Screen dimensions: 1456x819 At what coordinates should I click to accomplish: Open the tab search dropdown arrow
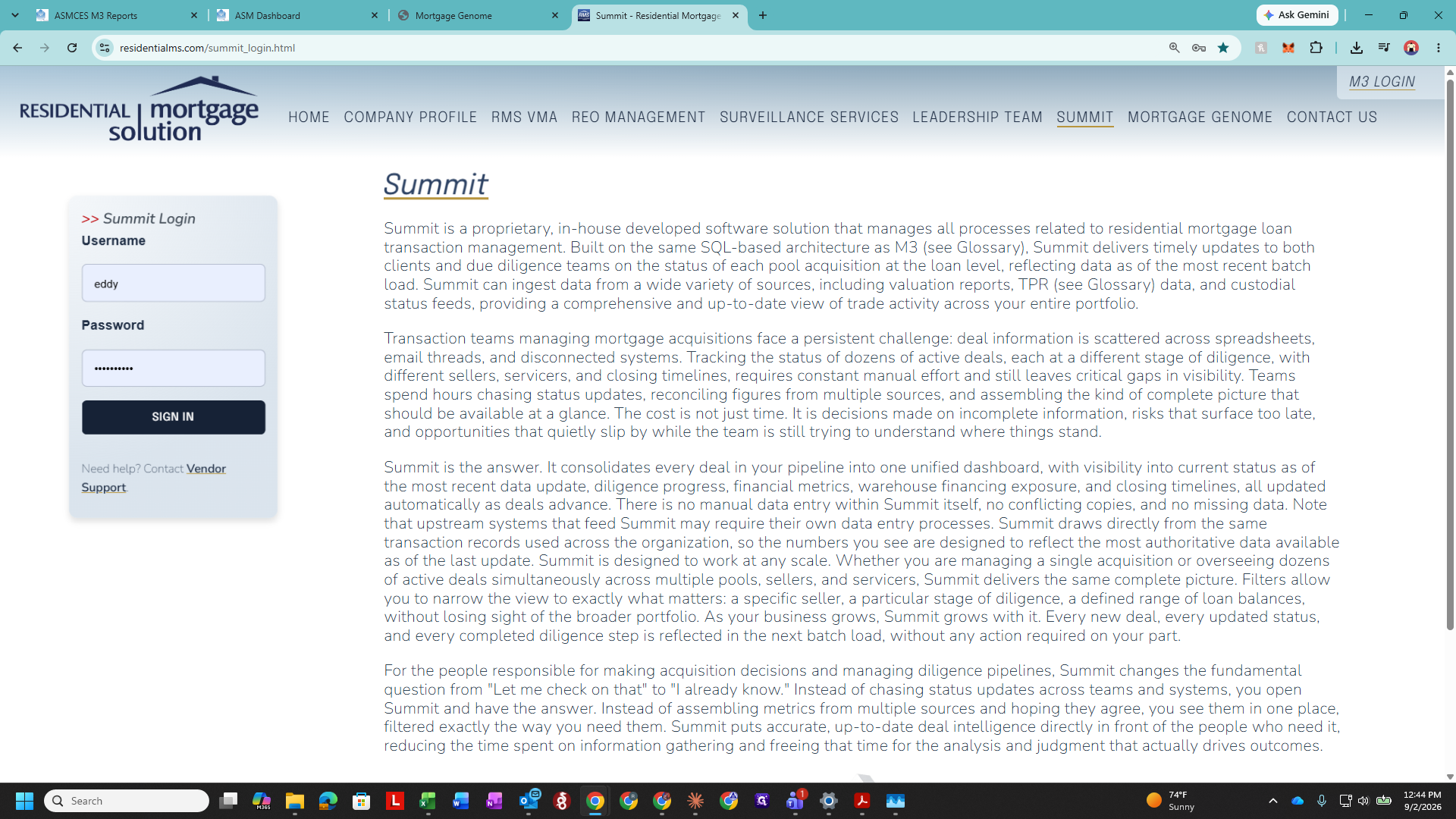coord(15,15)
